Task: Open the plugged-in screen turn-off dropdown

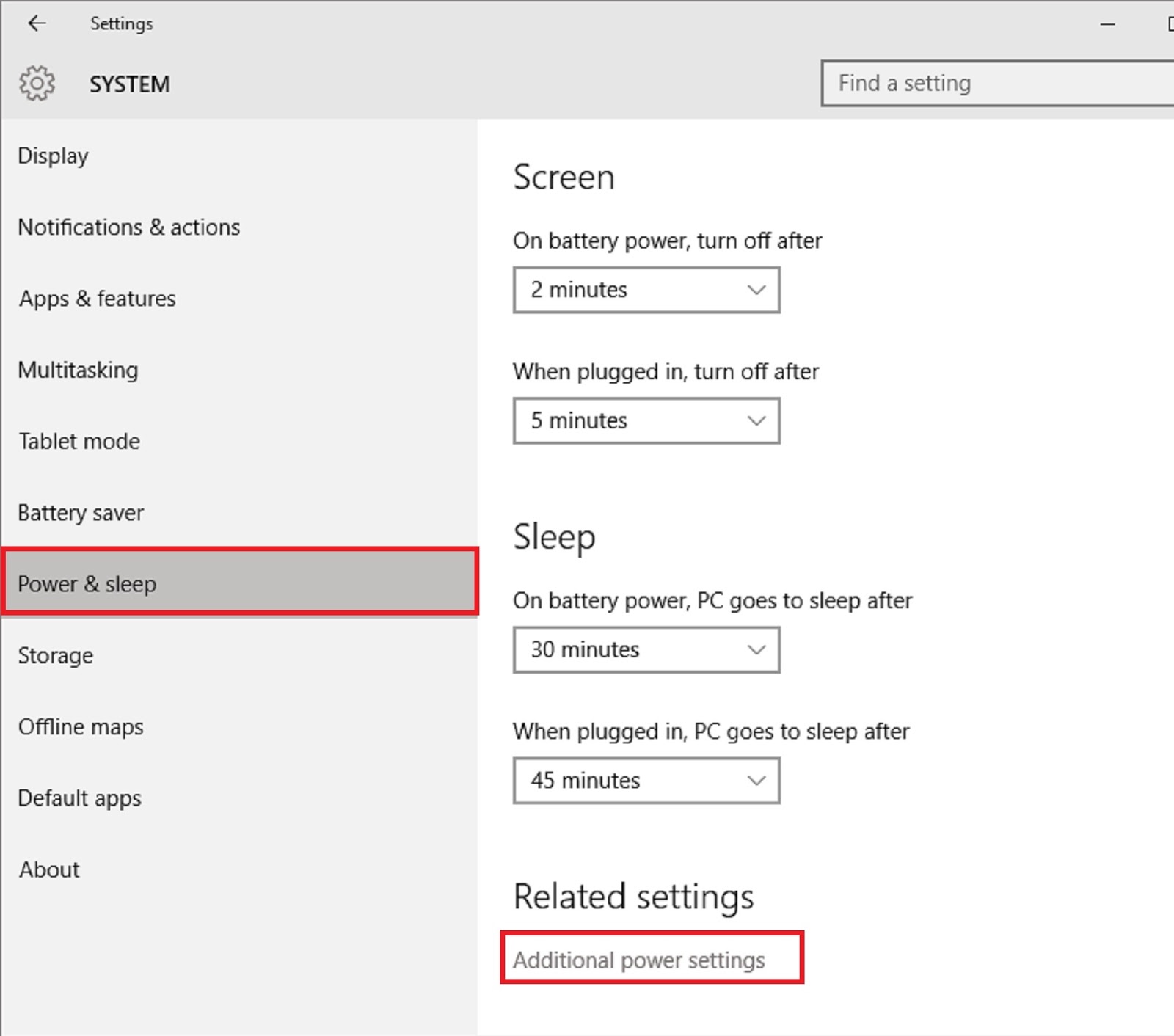Action: coord(646,420)
